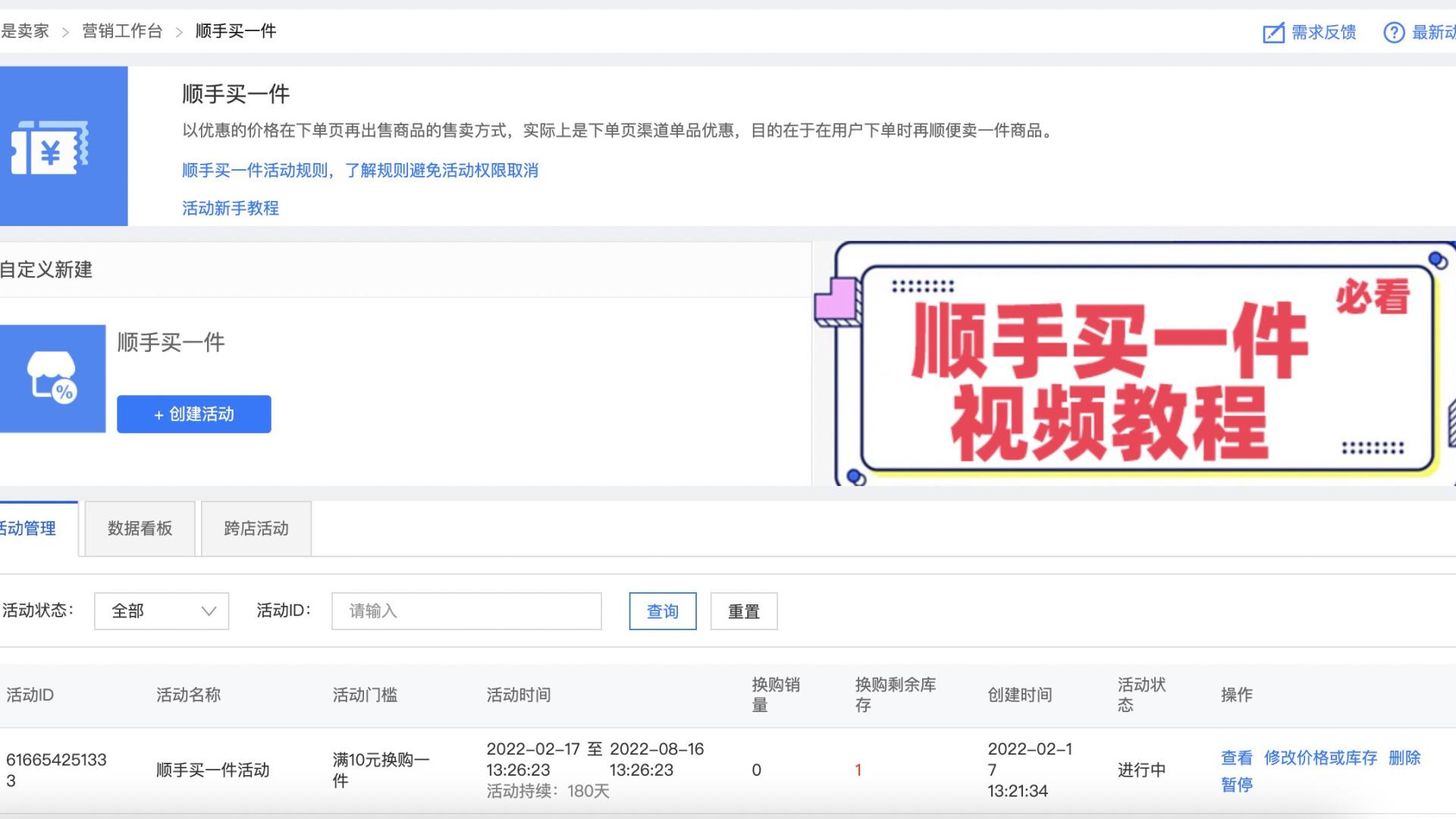Click the magnifier-style 查询 search control

tap(661, 610)
